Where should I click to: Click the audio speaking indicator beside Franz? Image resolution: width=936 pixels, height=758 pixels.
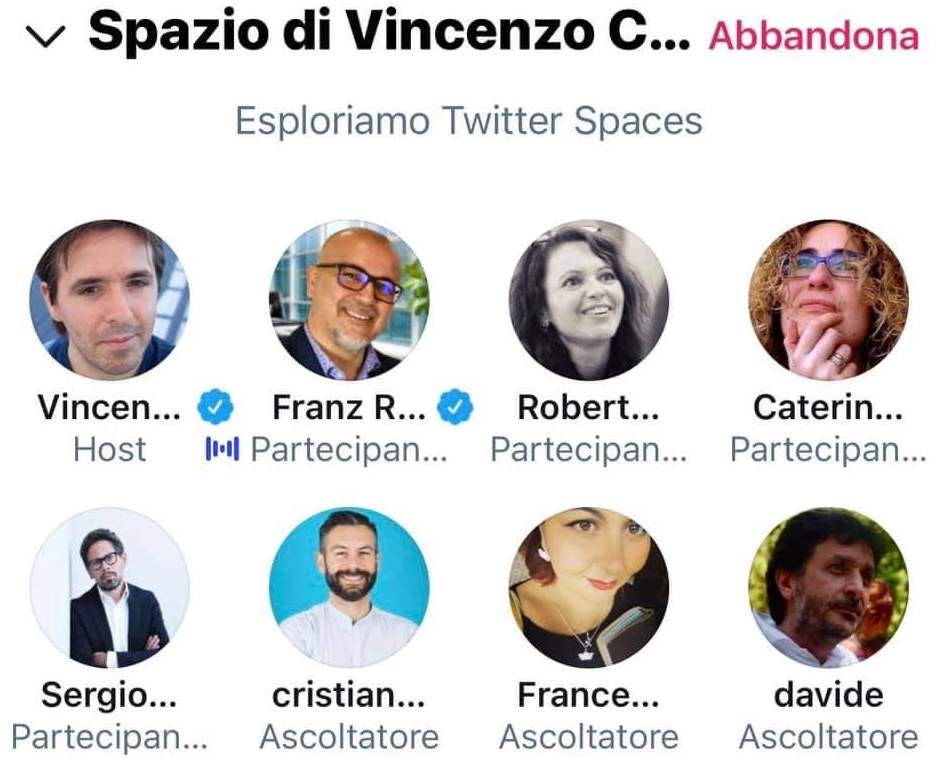(223, 449)
